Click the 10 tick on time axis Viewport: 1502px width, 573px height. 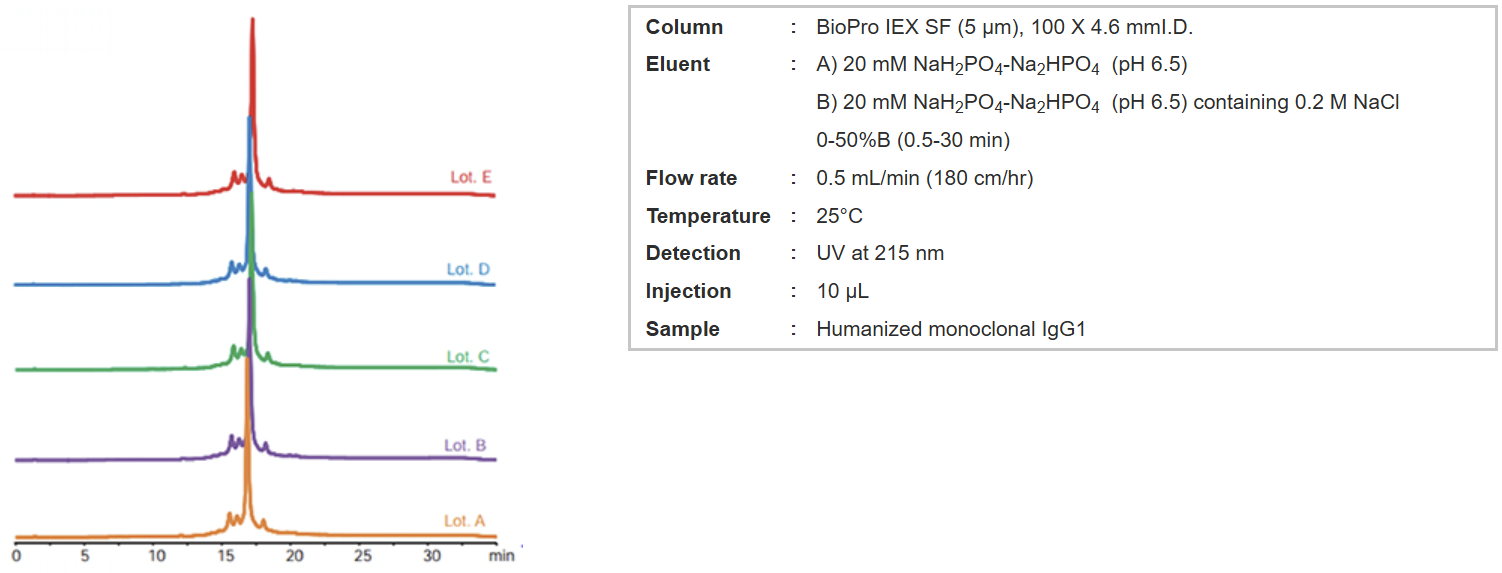click(x=156, y=555)
